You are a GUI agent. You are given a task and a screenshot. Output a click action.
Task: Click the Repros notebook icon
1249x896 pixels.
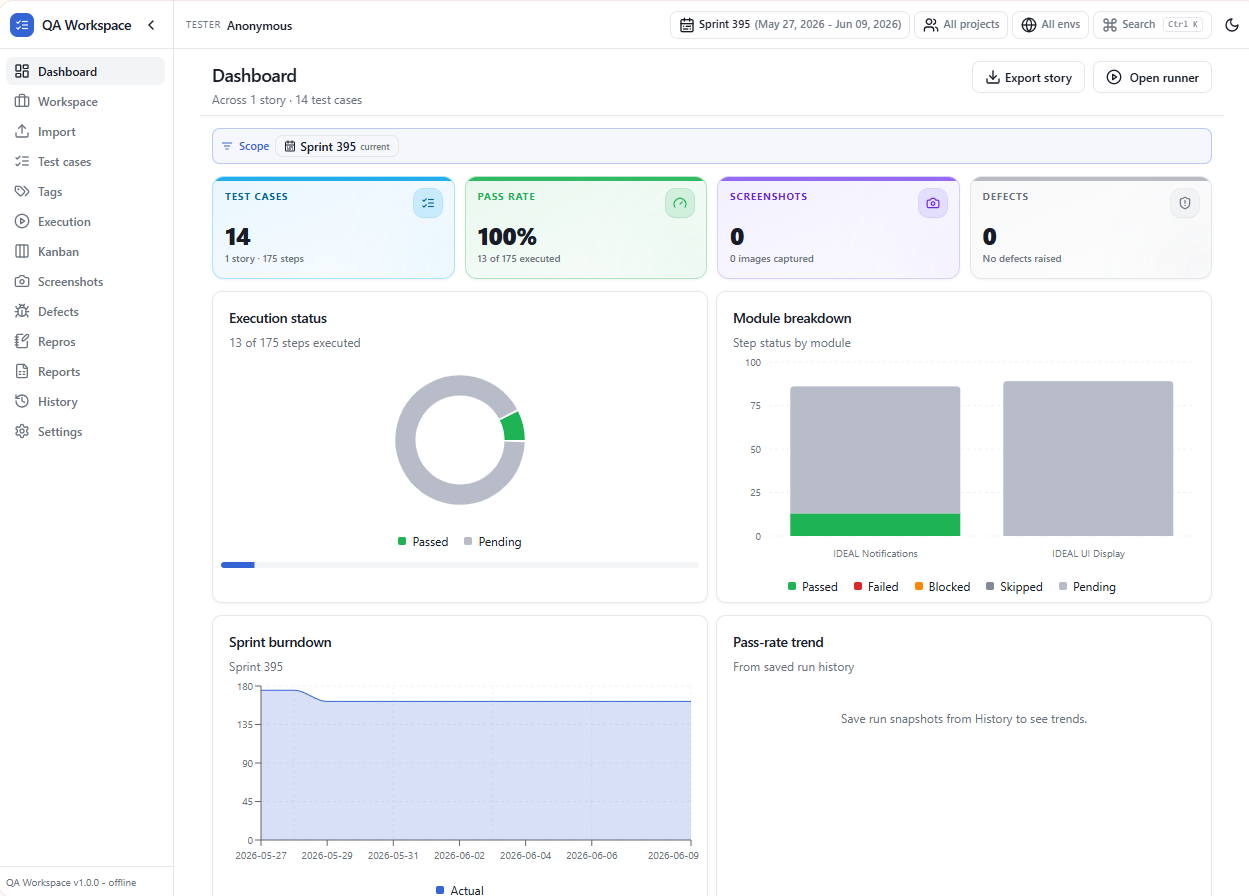click(x=22, y=341)
